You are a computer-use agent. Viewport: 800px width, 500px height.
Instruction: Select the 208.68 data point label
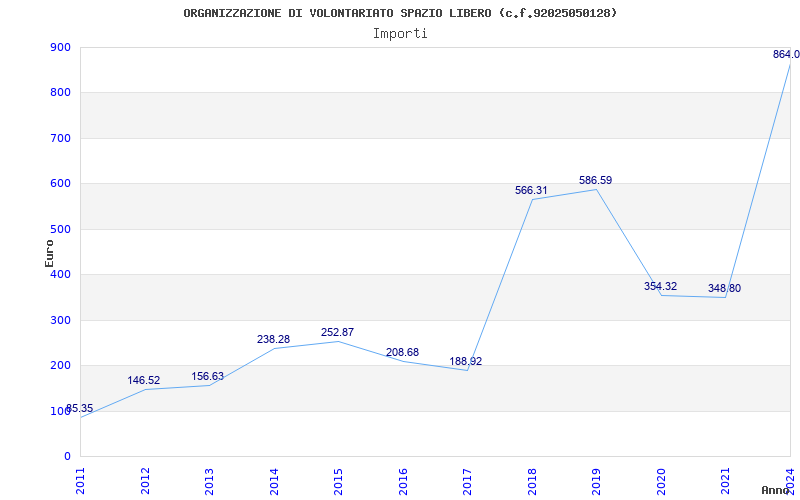click(403, 352)
